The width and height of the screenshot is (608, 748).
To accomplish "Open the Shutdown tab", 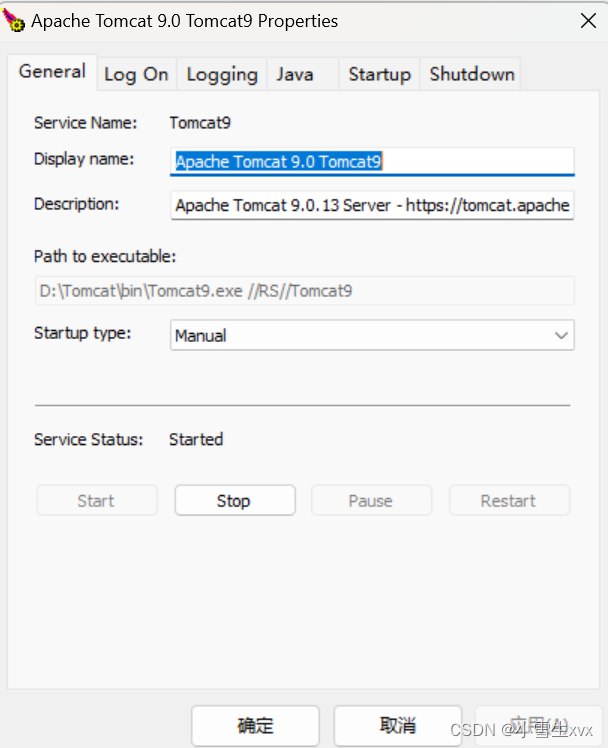I will click(472, 74).
